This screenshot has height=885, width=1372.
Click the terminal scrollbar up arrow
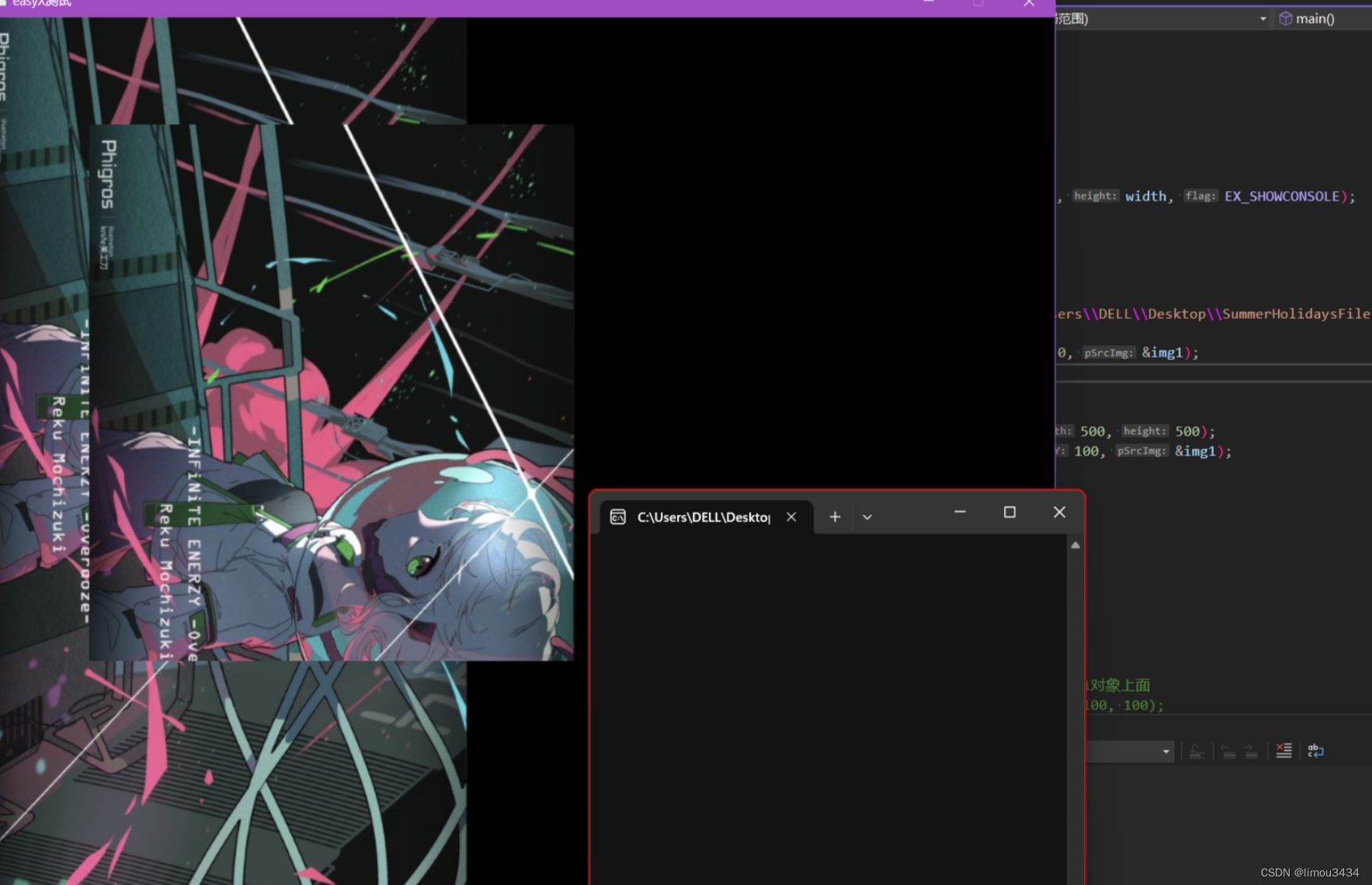1075,545
